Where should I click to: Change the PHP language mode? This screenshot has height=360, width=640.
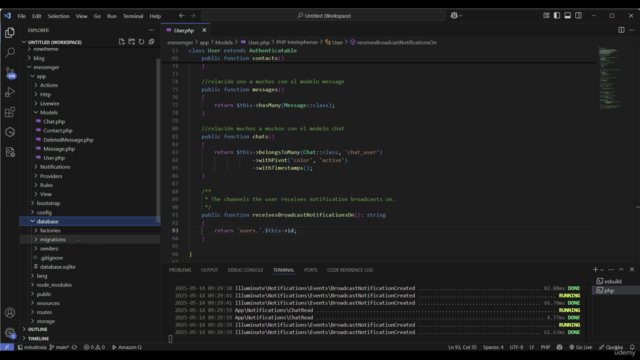click(545, 347)
